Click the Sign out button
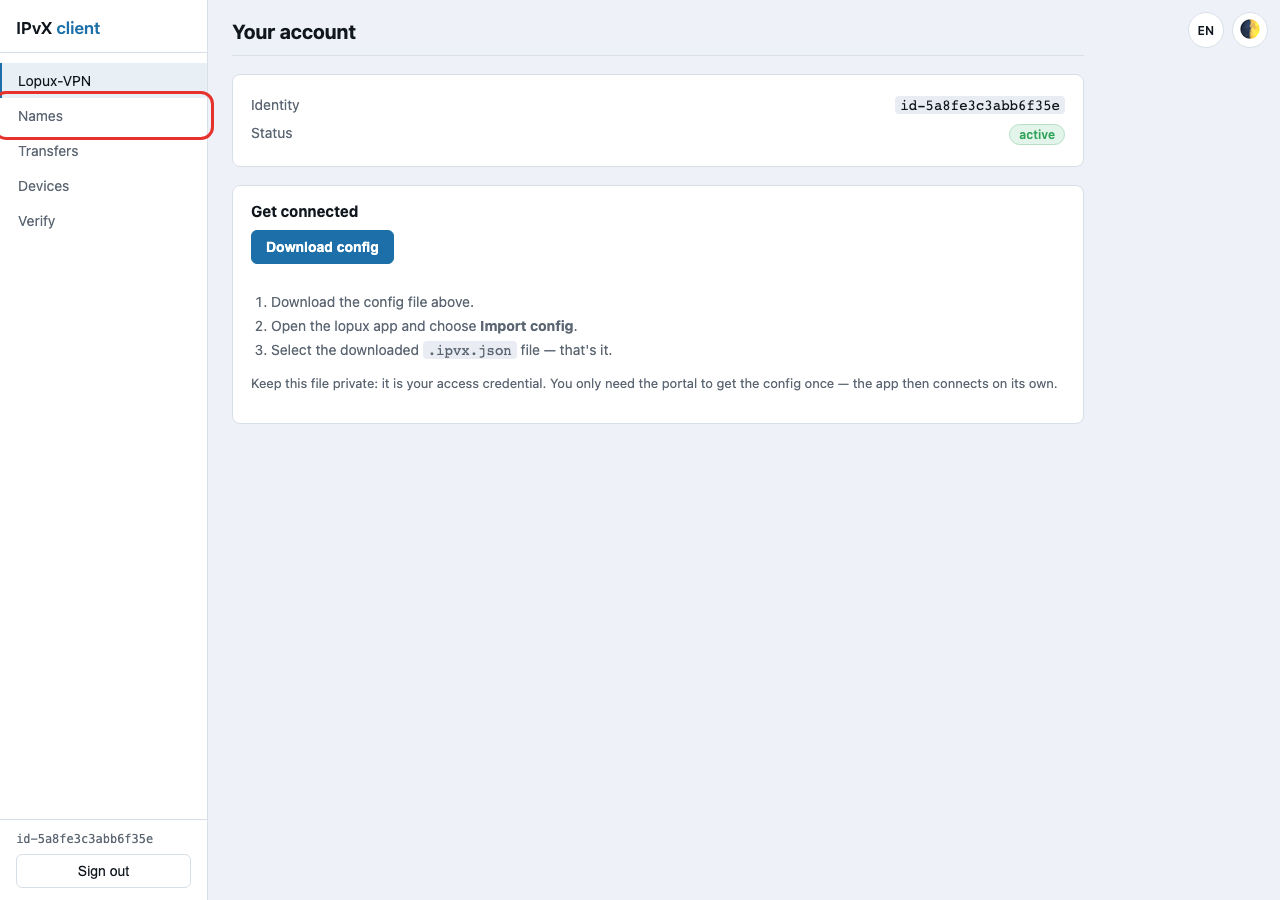The width and height of the screenshot is (1280, 900). coord(104,871)
